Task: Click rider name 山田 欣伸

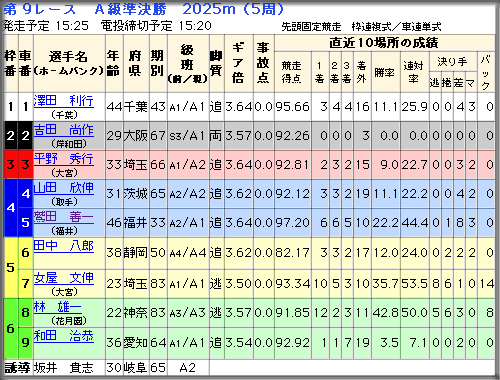Action: tap(63, 188)
